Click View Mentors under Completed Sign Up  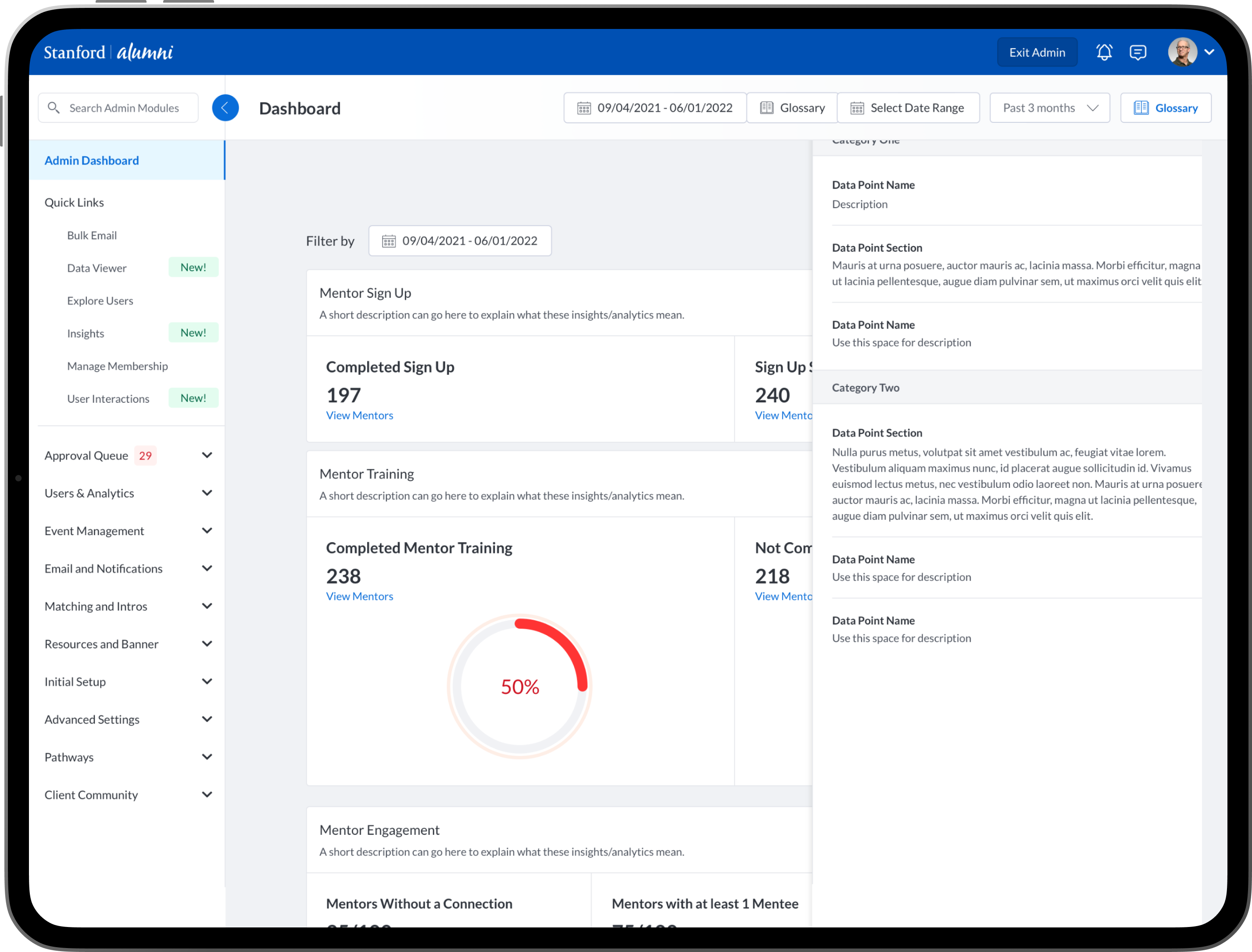coord(359,415)
